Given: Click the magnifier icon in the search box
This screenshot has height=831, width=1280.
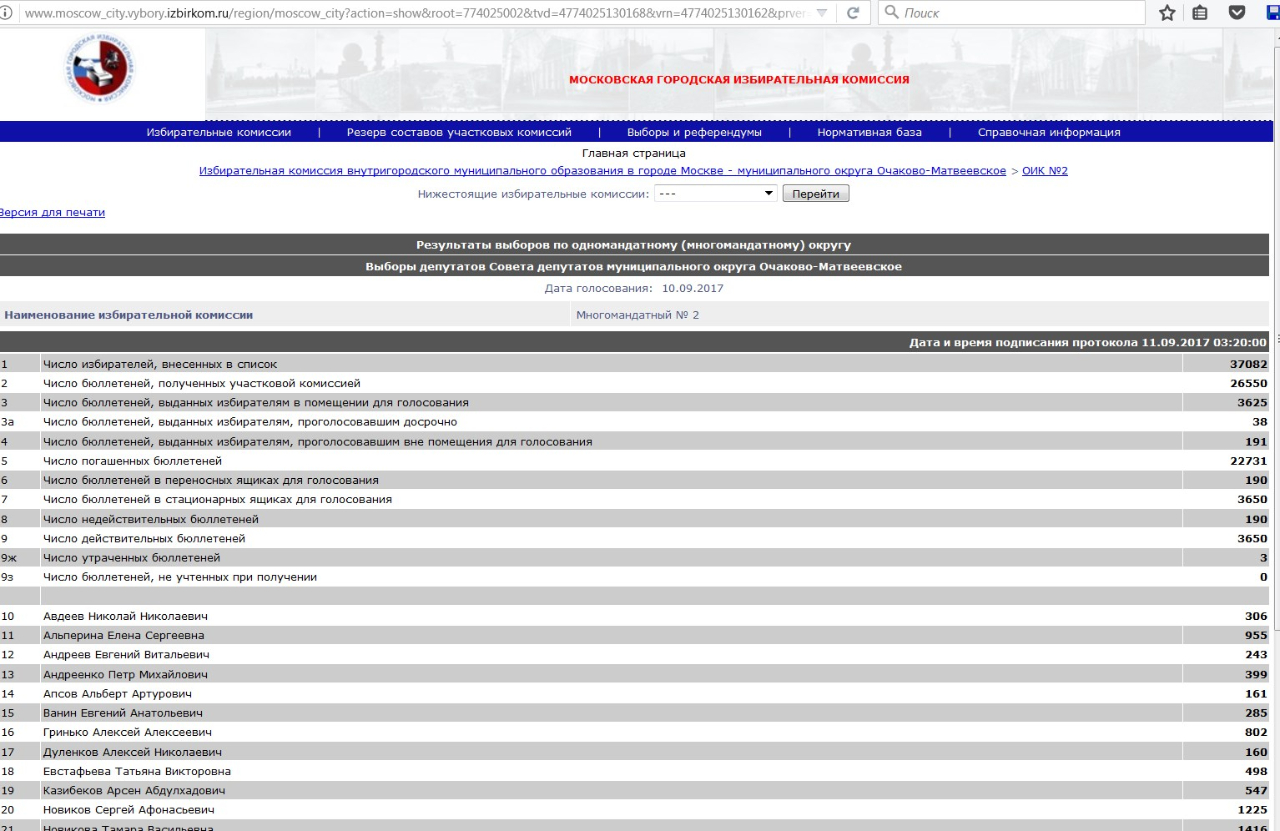Looking at the screenshot, I should [890, 13].
